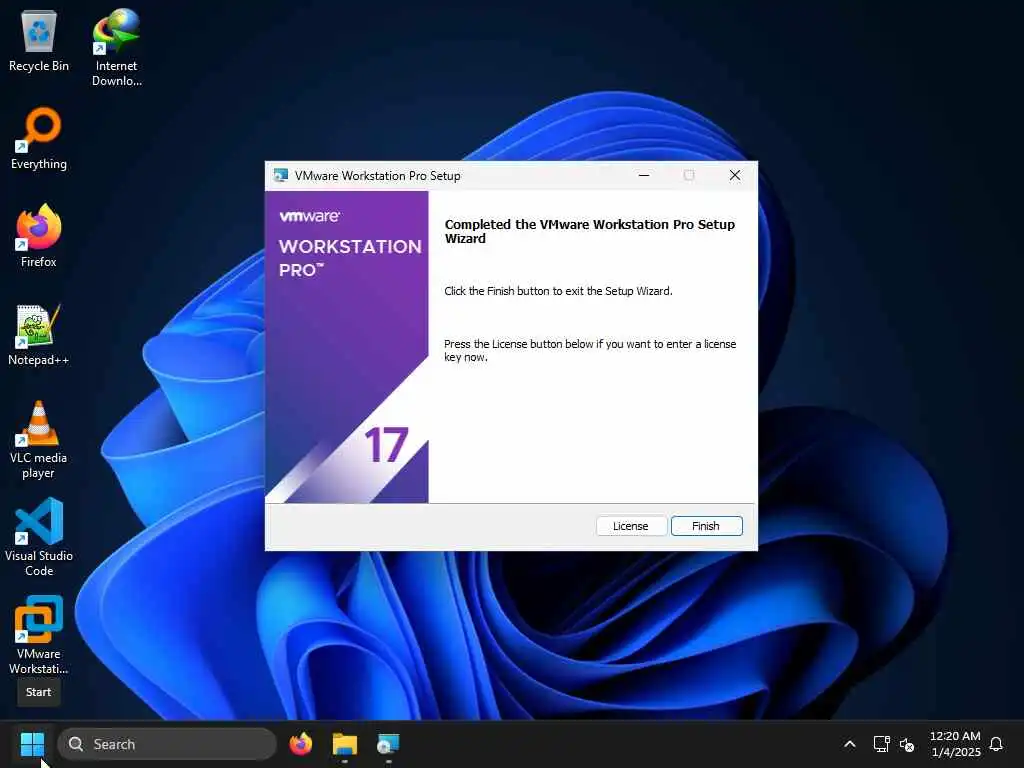Minimize the VMware Workstation Pro Setup window
Image resolution: width=1024 pixels, height=768 pixels.
pyautogui.click(x=644, y=175)
